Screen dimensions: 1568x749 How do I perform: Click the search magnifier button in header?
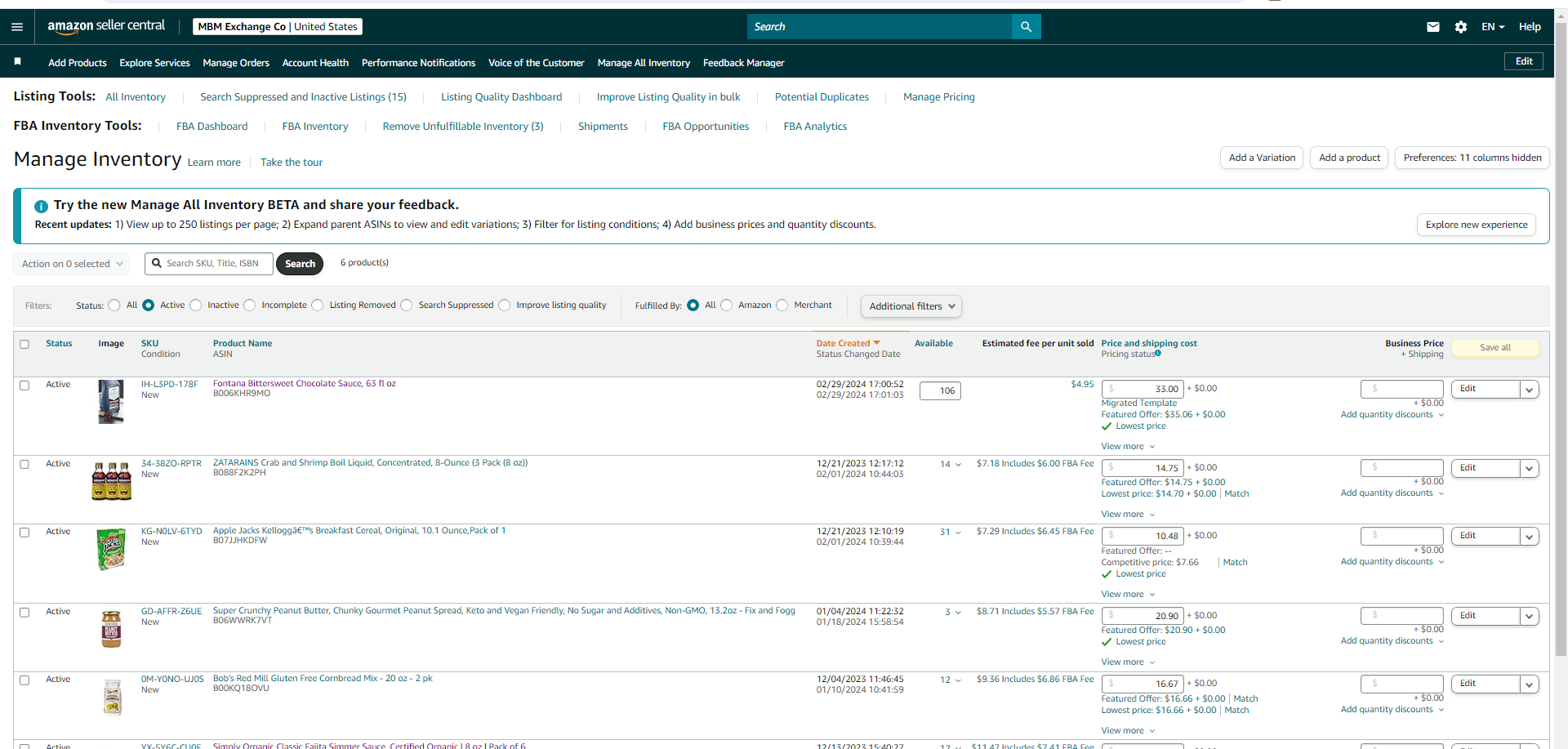1026,27
